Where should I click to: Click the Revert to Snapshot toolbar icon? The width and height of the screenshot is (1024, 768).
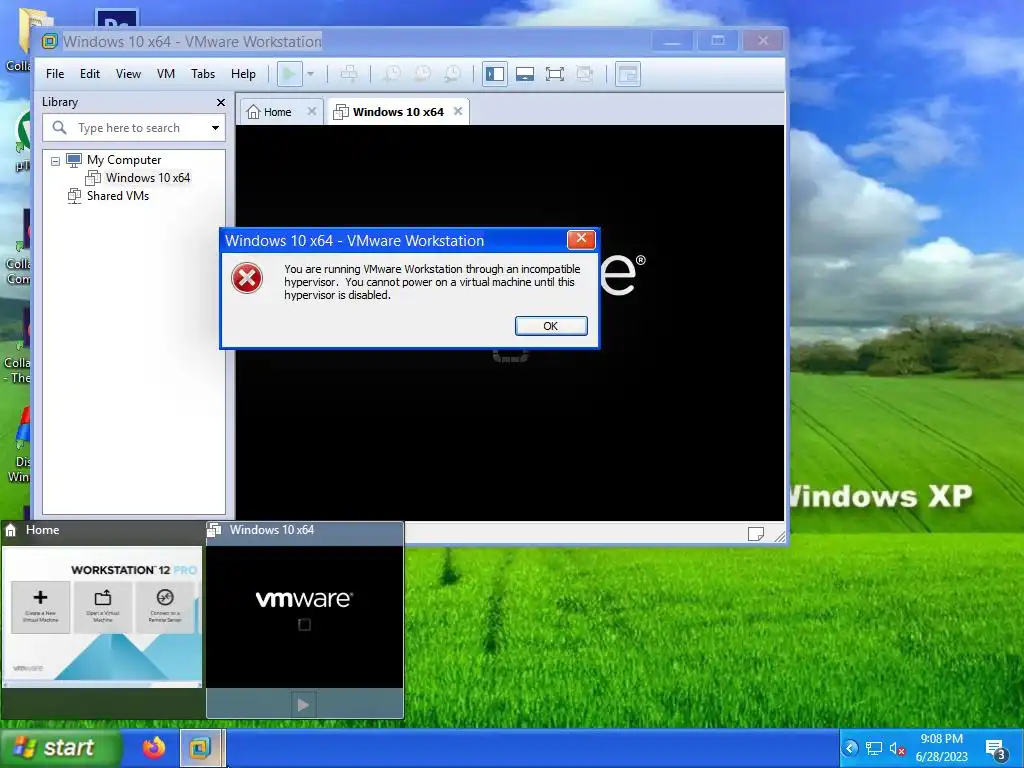pos(423,74)
